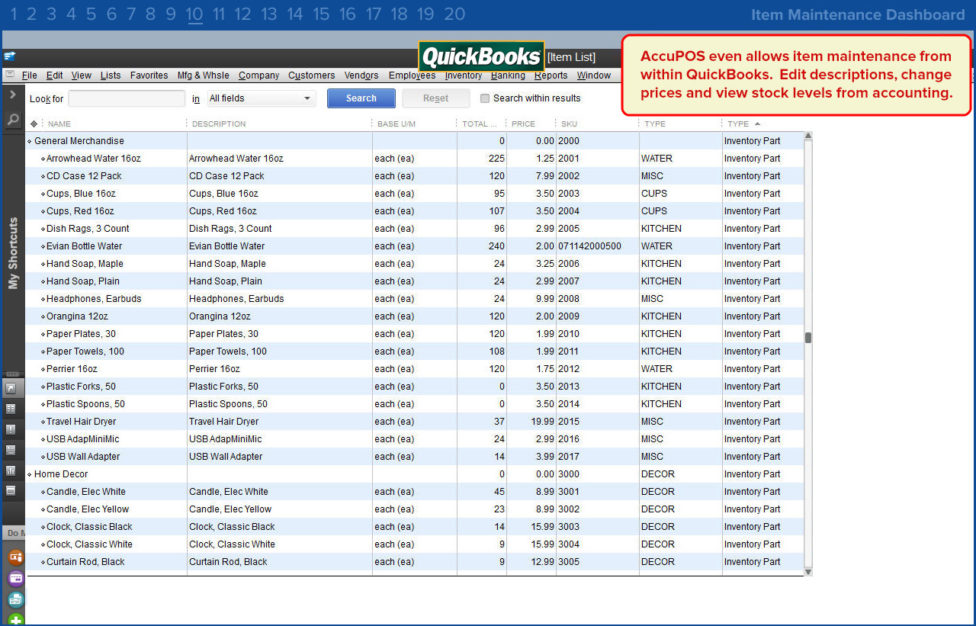Open the Vendors menu
976x626 pixels.
[361, 75]
